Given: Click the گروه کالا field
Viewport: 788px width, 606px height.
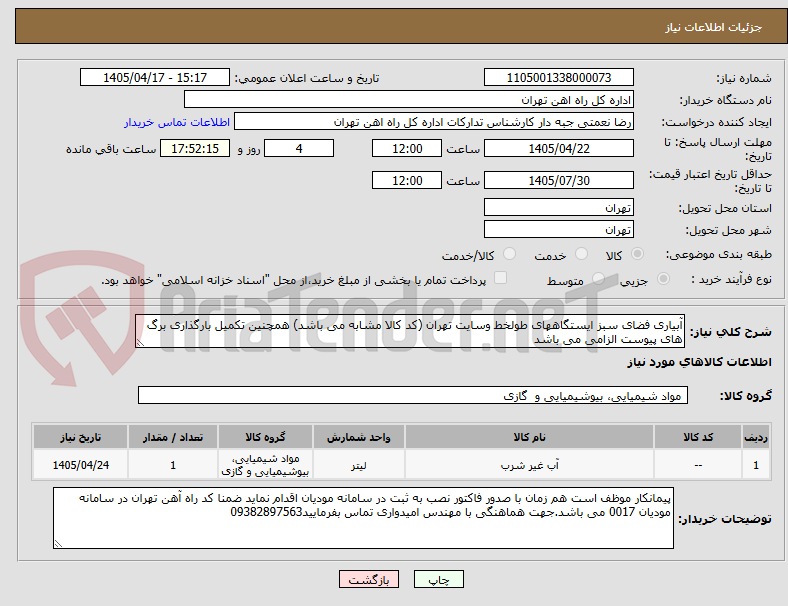Looking at the screenshot, I should [x=413, y=395].
